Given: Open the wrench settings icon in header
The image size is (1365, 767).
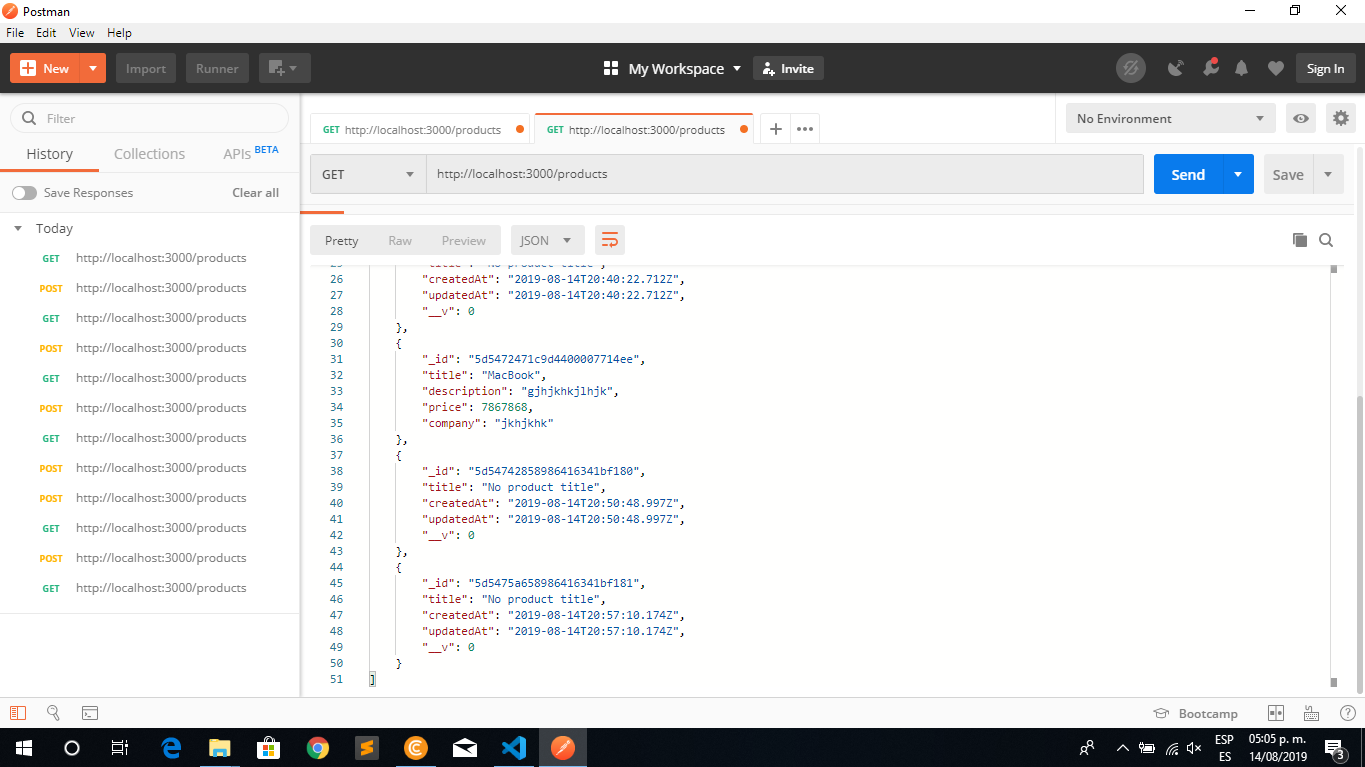Looking at the screenshot, I should tap(1210, 68).
